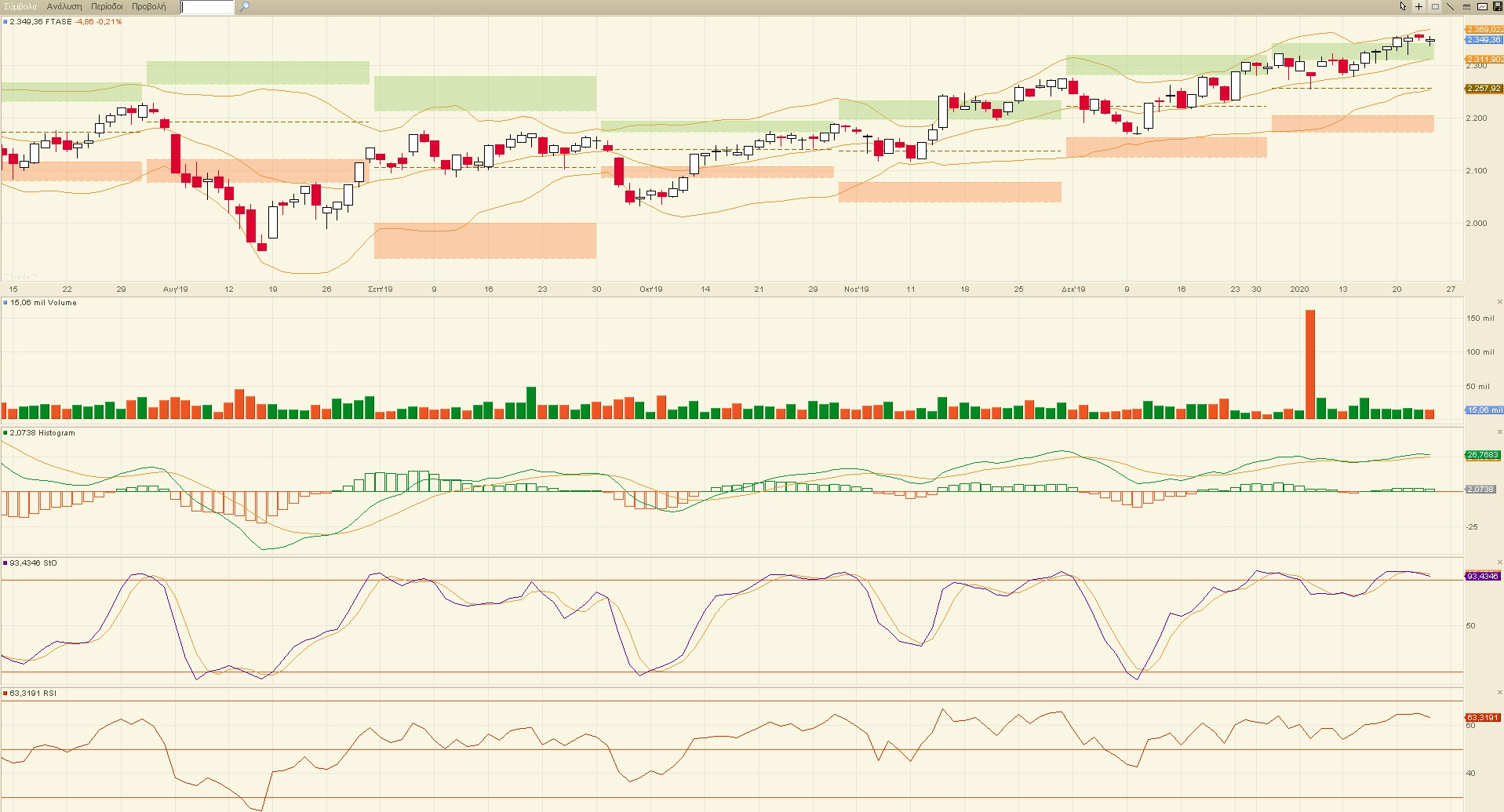Click the tall red volume spike bar
This screenshot has height=812, width=1504.
click(1309, 363)
